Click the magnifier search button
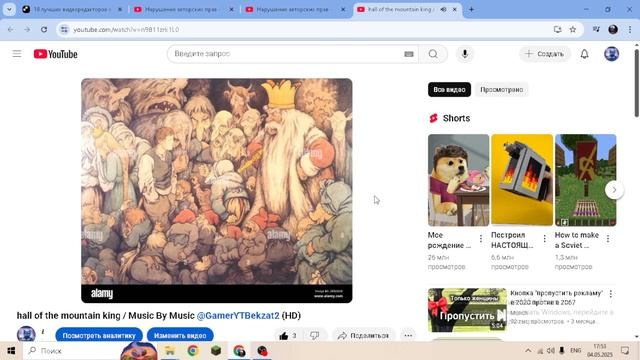This screenshot has height=360, width=640. point(433,54)
